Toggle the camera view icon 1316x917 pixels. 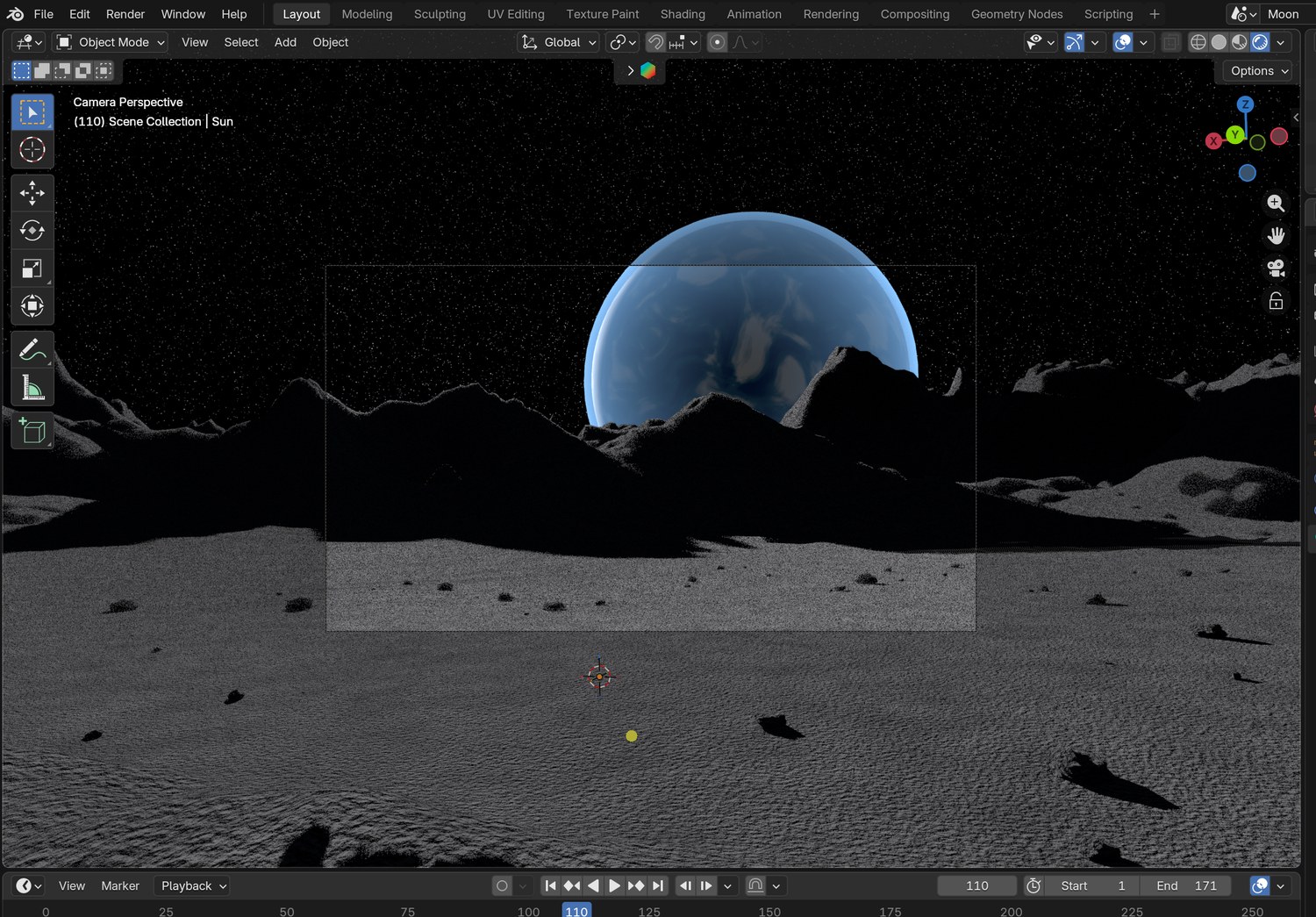coord(1276,269)
